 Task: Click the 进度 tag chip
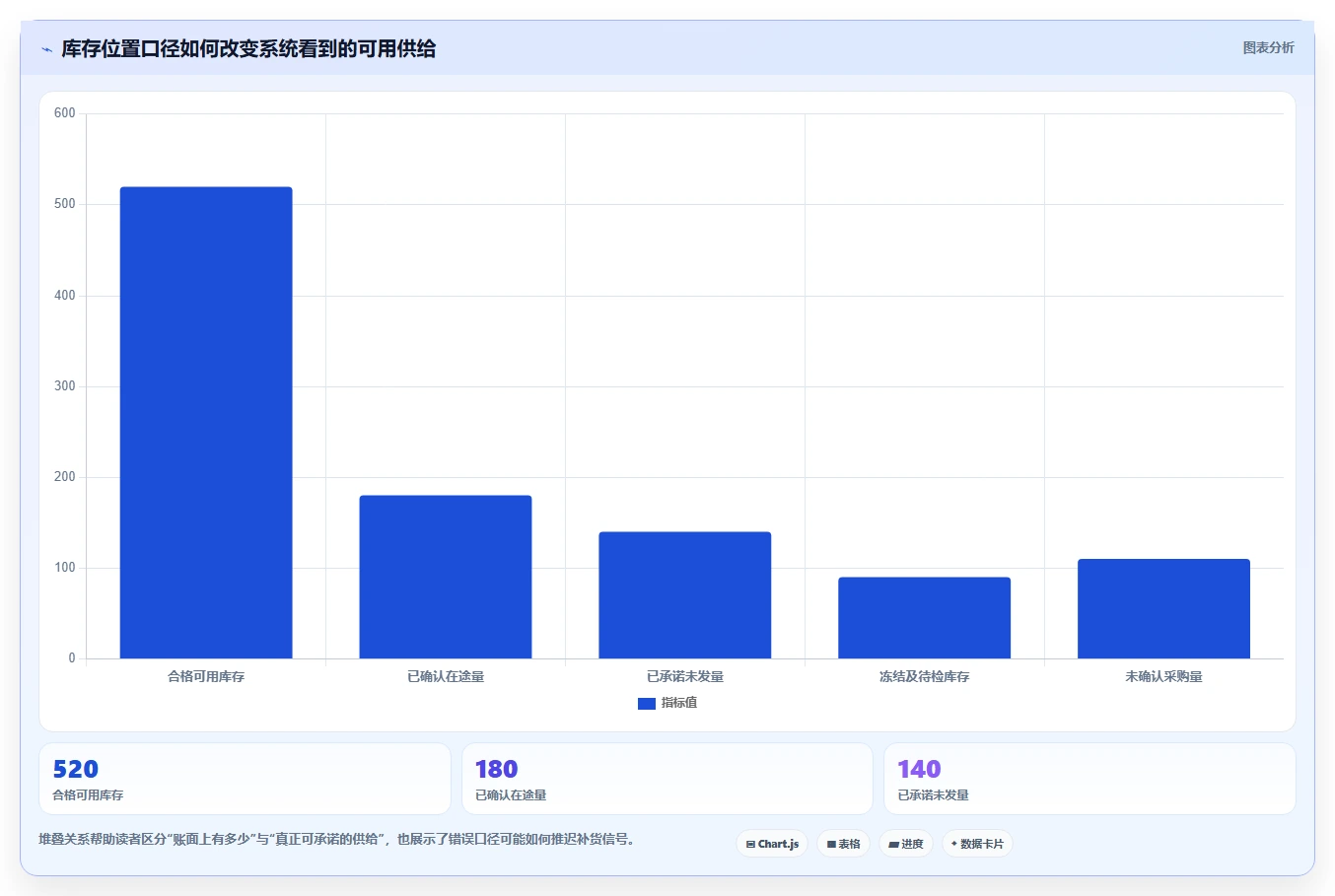click(906, 844)
